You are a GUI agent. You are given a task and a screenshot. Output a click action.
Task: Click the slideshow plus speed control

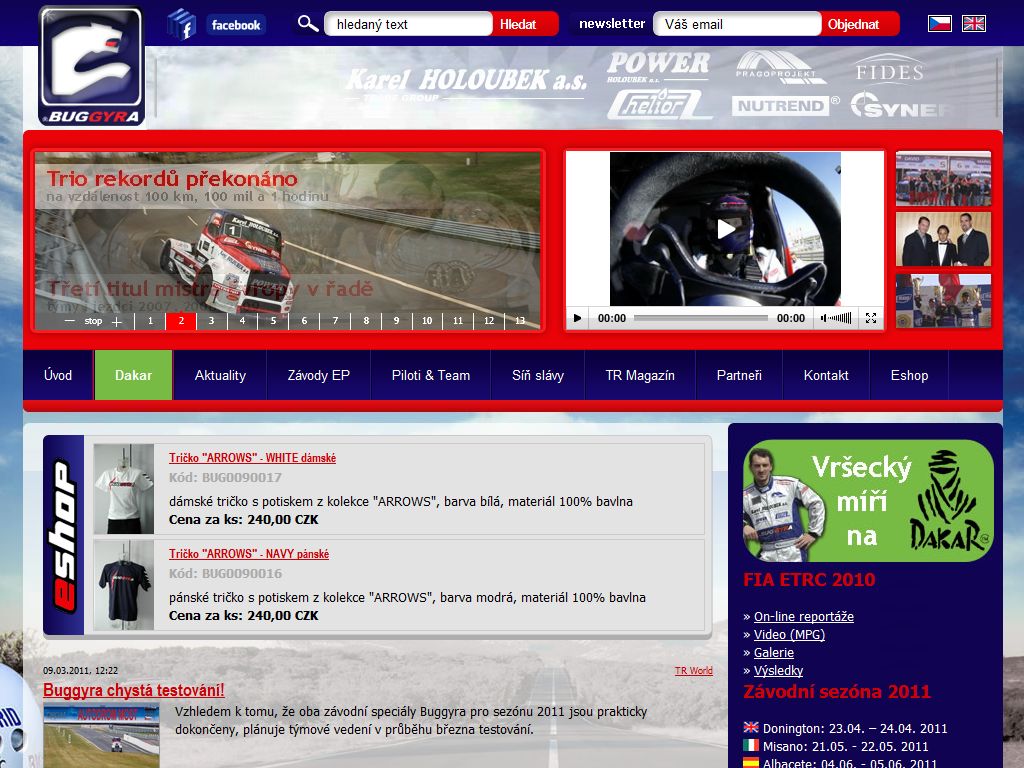coord(117,321)
